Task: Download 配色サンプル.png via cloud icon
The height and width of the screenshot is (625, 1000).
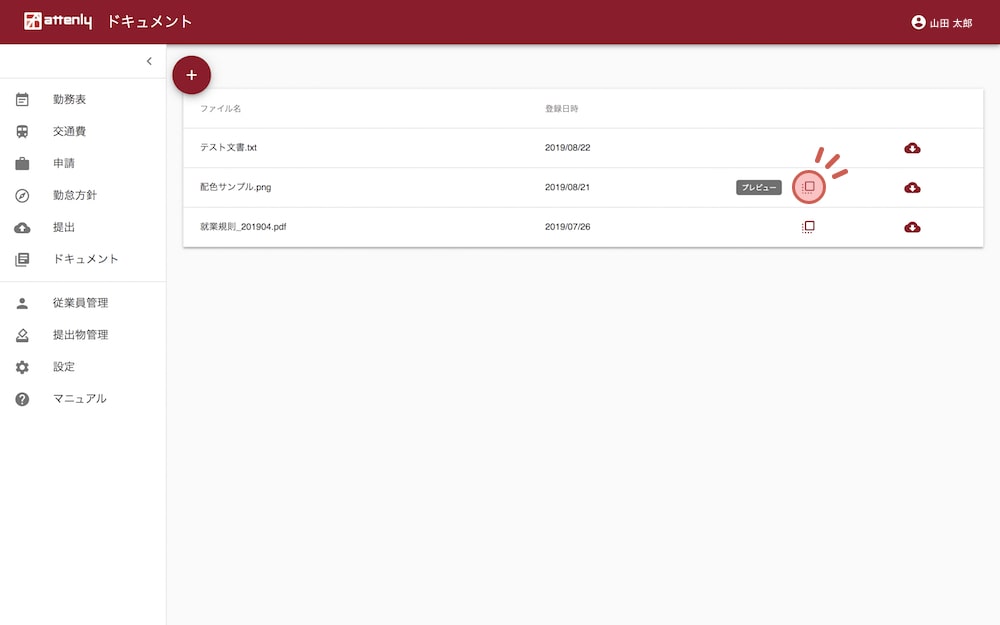Action: point(912,188)
